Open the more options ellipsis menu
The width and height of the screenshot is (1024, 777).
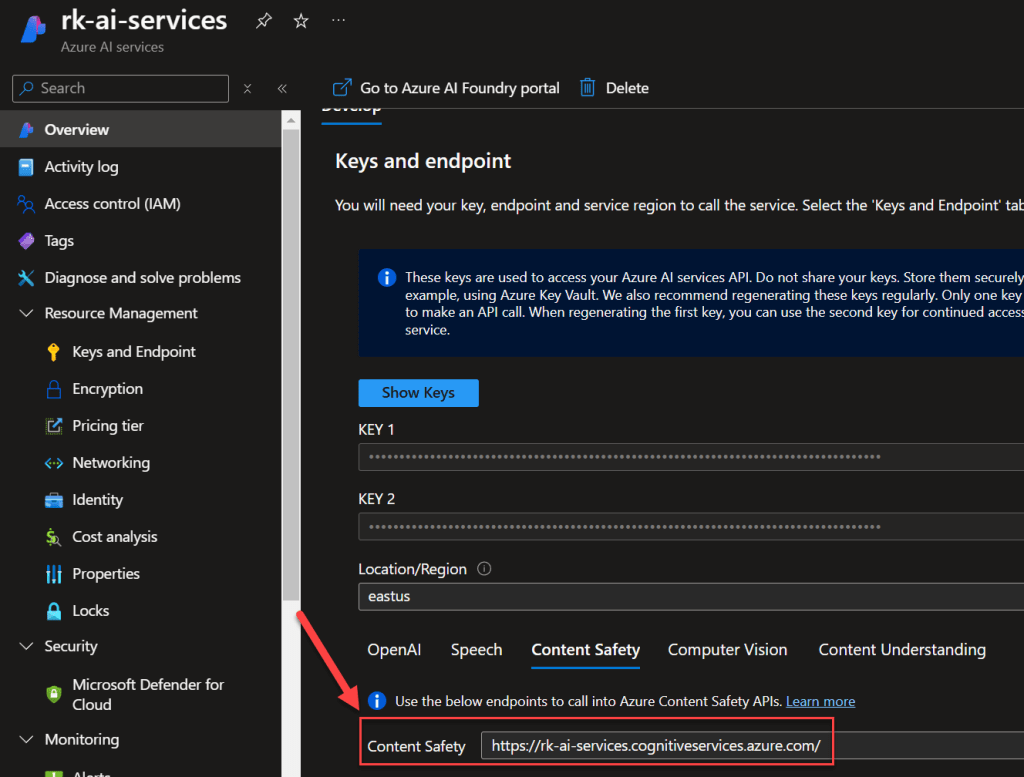pos(339,20)
